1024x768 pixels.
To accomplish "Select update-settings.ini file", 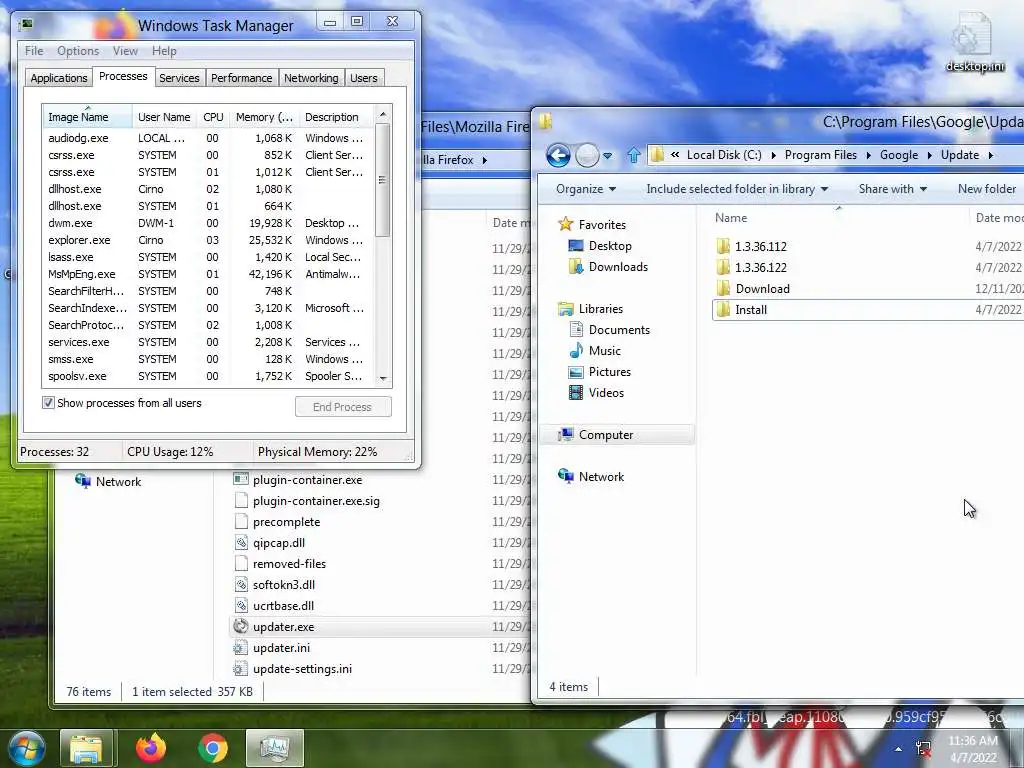I will point(302,669).
